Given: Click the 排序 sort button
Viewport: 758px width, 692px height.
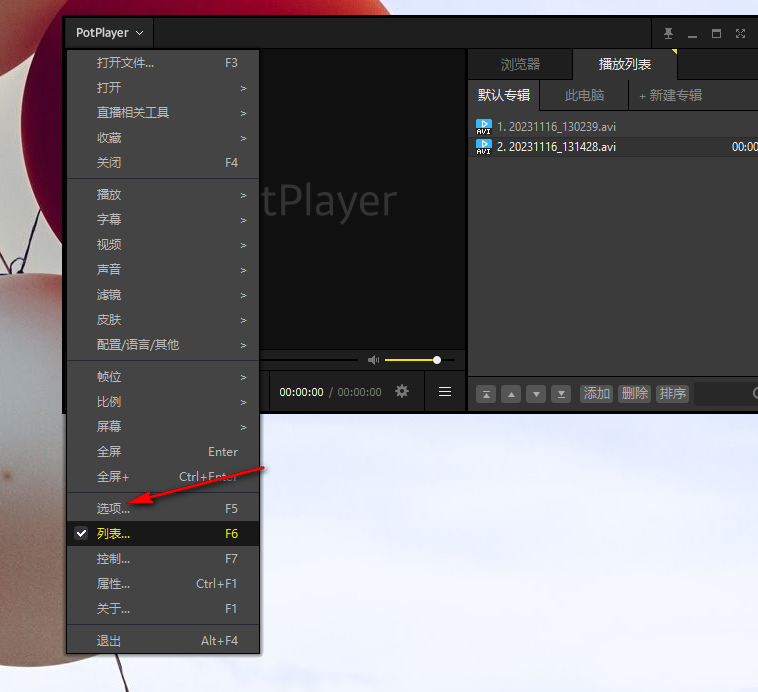Looking at the screenshot, I should [672, 394].
